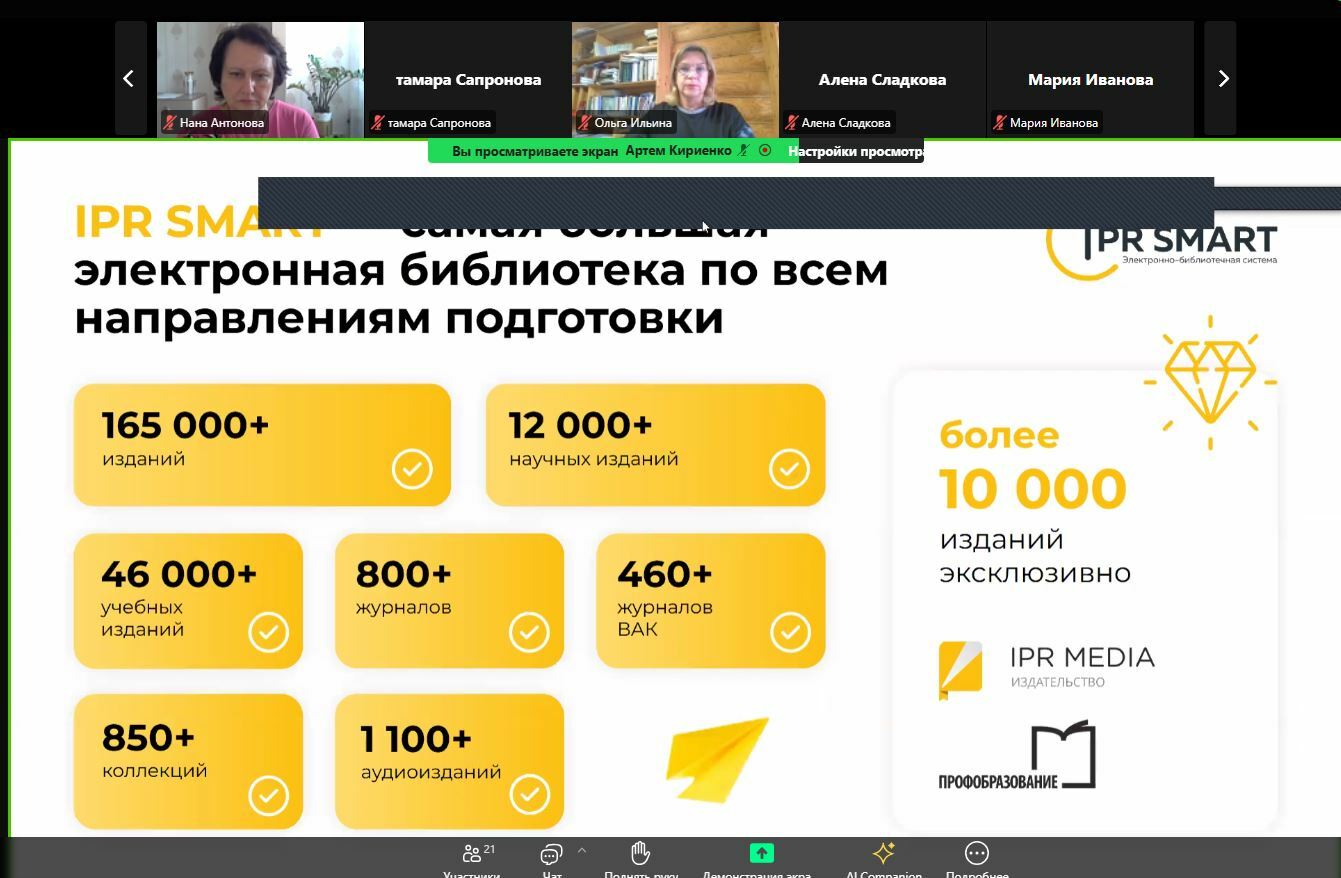Viewport: 1341px width, 878px height.
Task: Open the Чат chat panel
Action: point(551,859)
